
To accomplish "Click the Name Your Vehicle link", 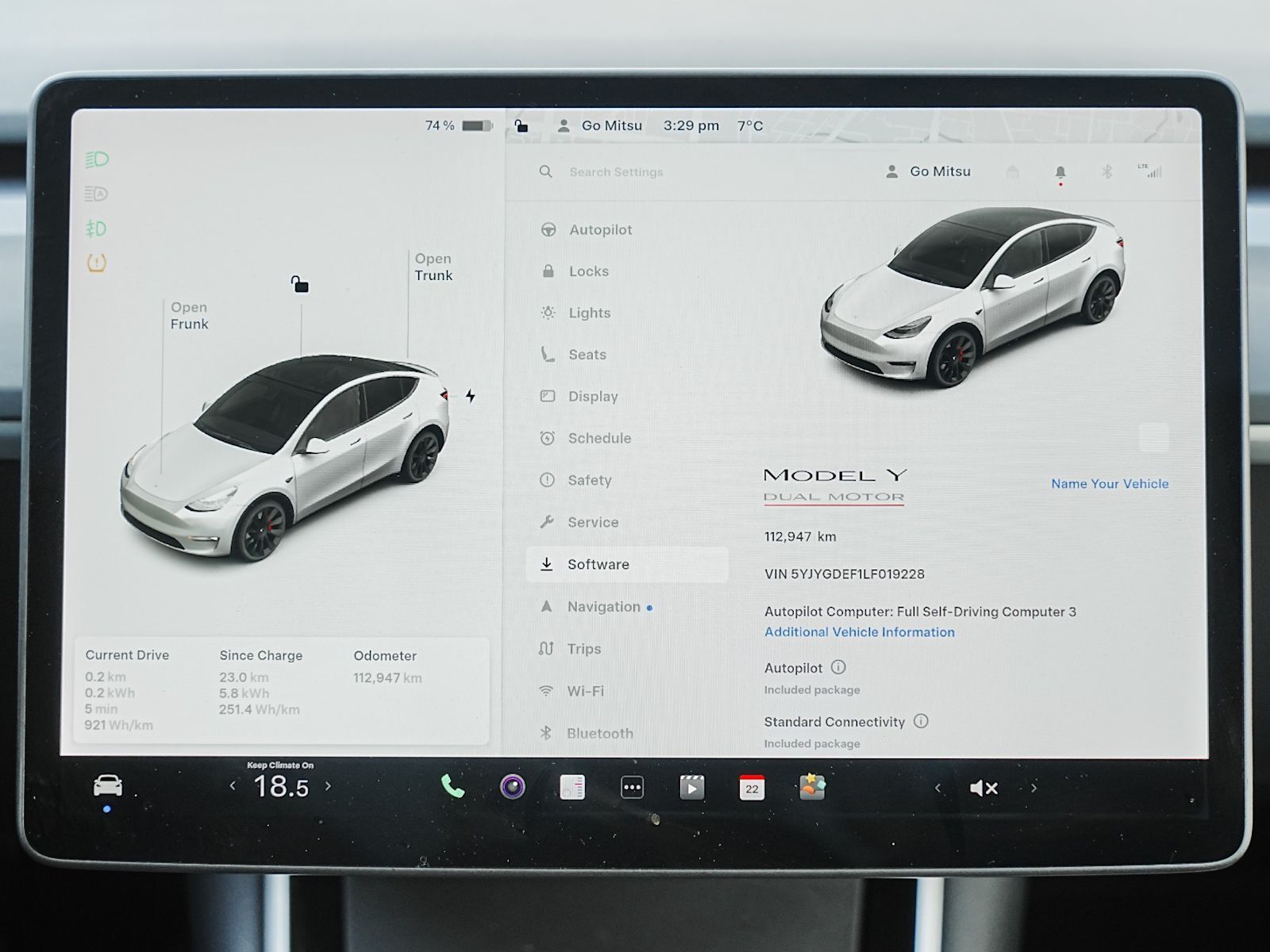I will [x=1109, y=484].
